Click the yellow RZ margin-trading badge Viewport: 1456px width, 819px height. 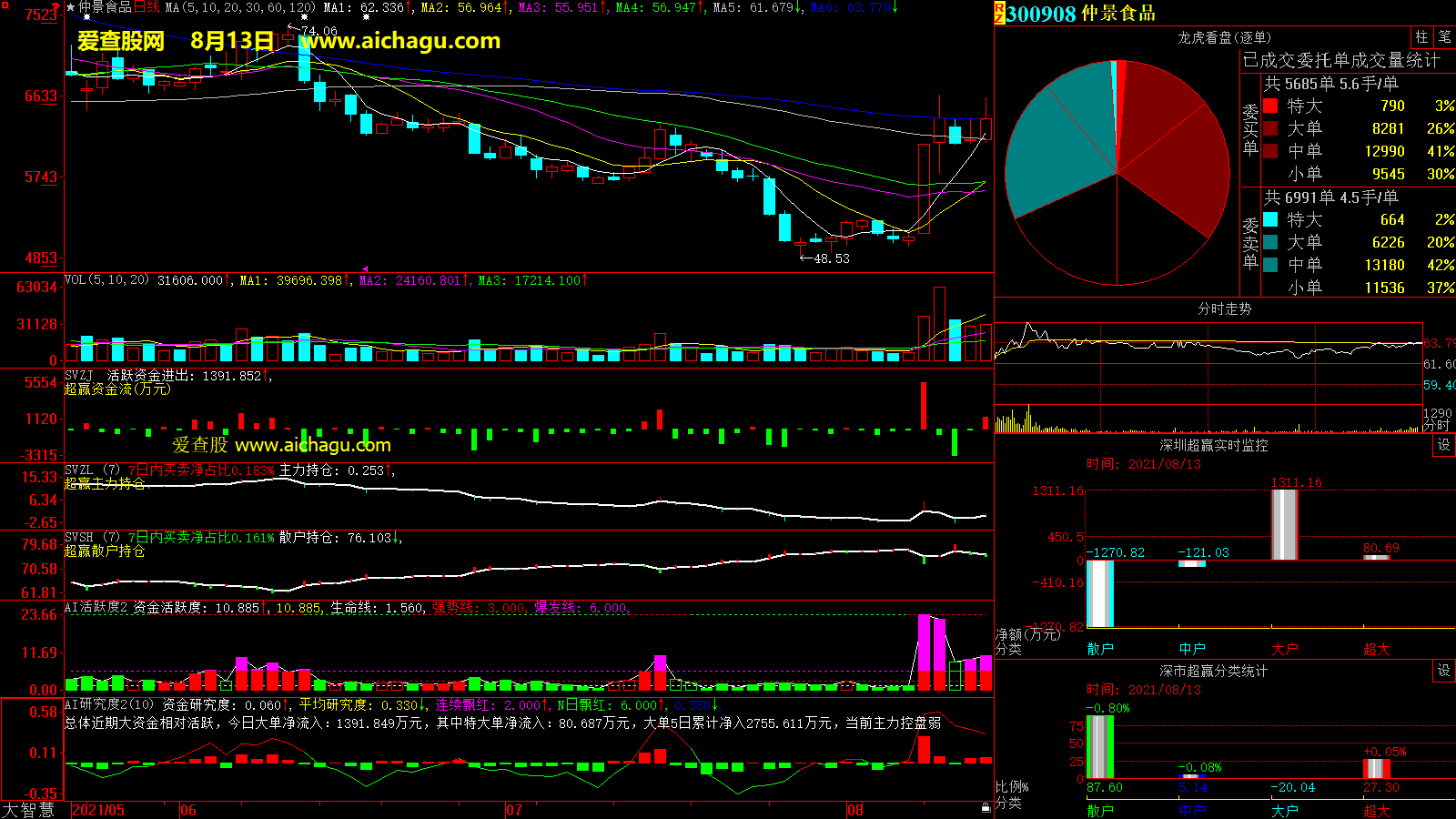(x=999, y=13)
